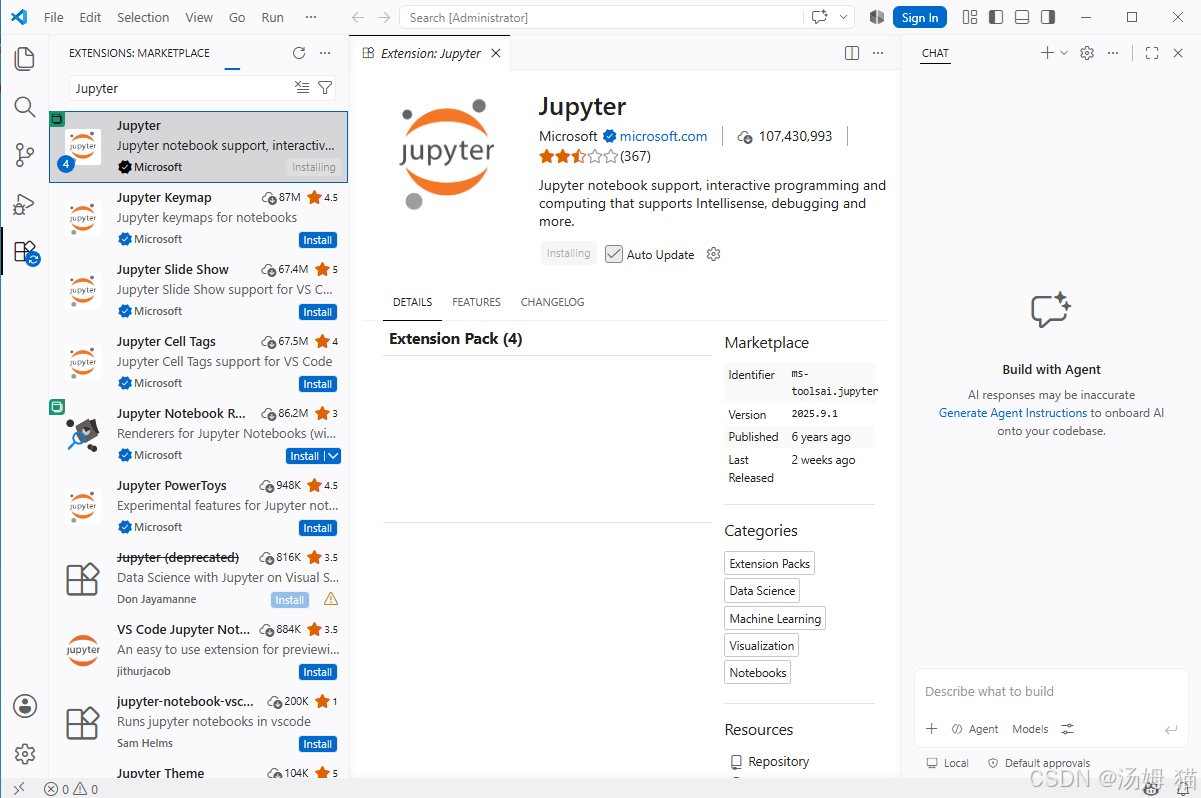Open the Run menu
Viewport: 1201px width, 798px height.
272,17
